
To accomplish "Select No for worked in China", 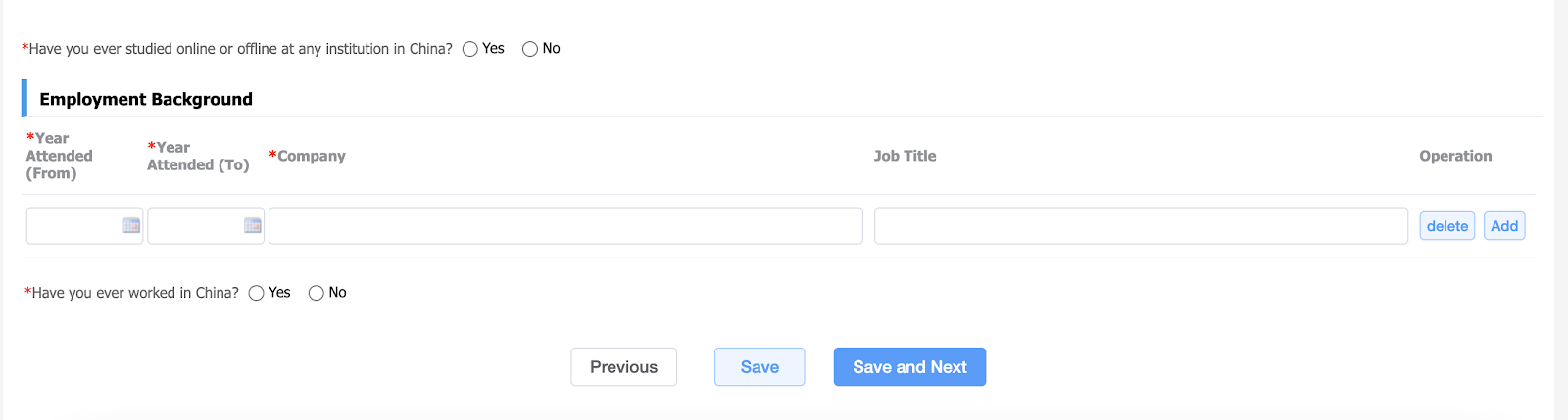I will click(317, 293).
